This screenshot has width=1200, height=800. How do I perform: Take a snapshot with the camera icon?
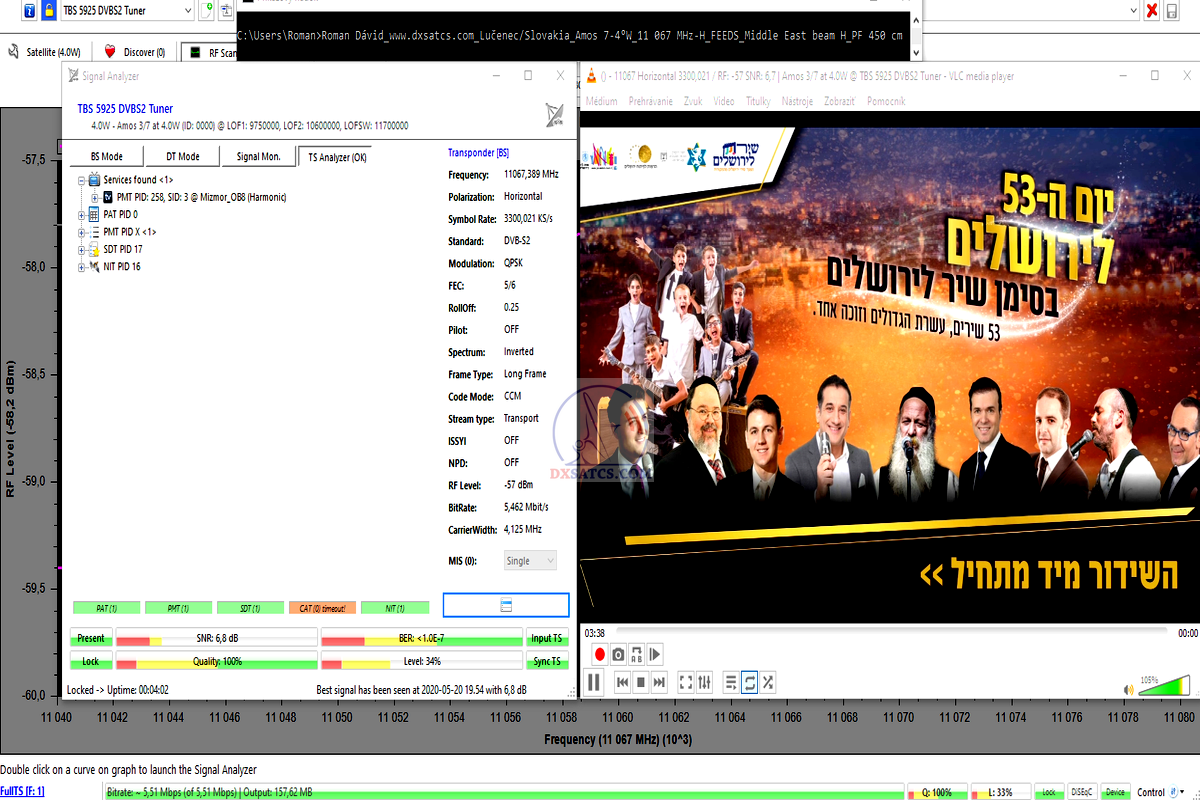click(619, 654)
